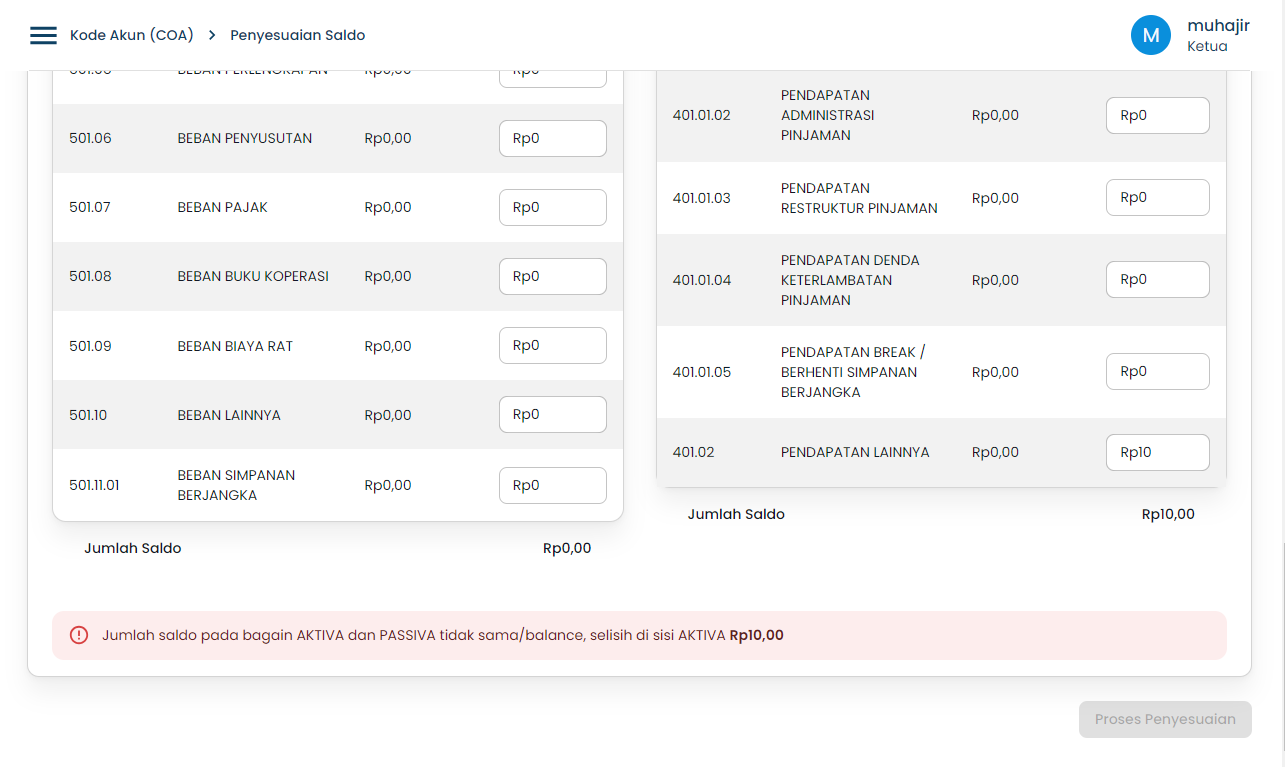Image resolution: width=1285 pixels, height=767 pixels.
Task: Select the Rp0 input for BEBAN PAJAK
Action: pyautogui.click(x=552, y=207)
